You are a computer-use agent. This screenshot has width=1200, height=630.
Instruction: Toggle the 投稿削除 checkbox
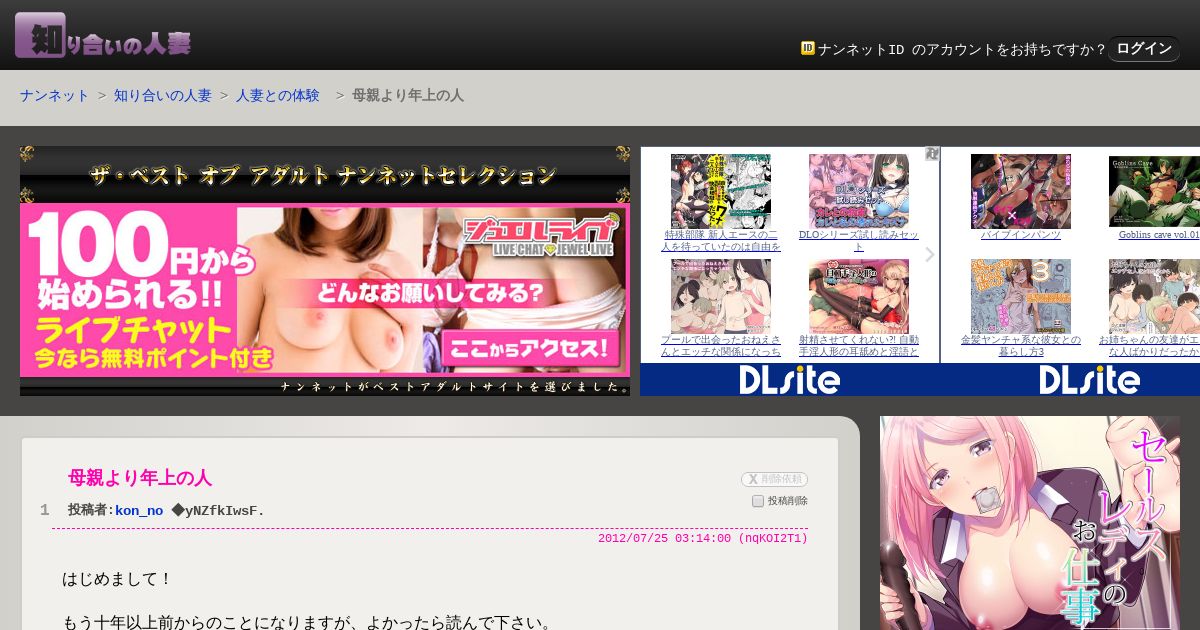[x=758, y=501]
